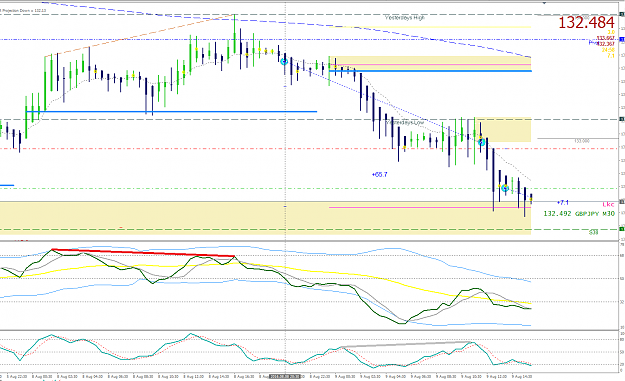Screen dimensions: 625x381
Task: Select the short blue line segment at far left
Action: pos(7,185)
